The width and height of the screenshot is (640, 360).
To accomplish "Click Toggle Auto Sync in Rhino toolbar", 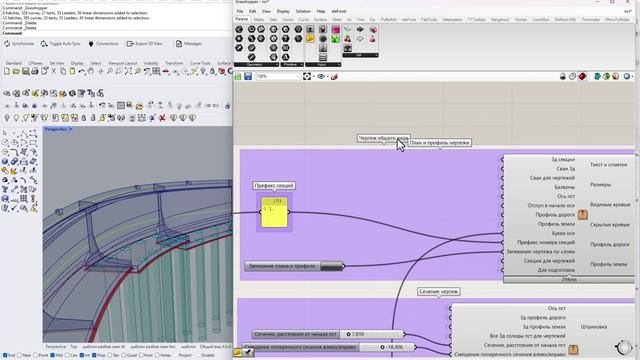I will click(60, 44).
